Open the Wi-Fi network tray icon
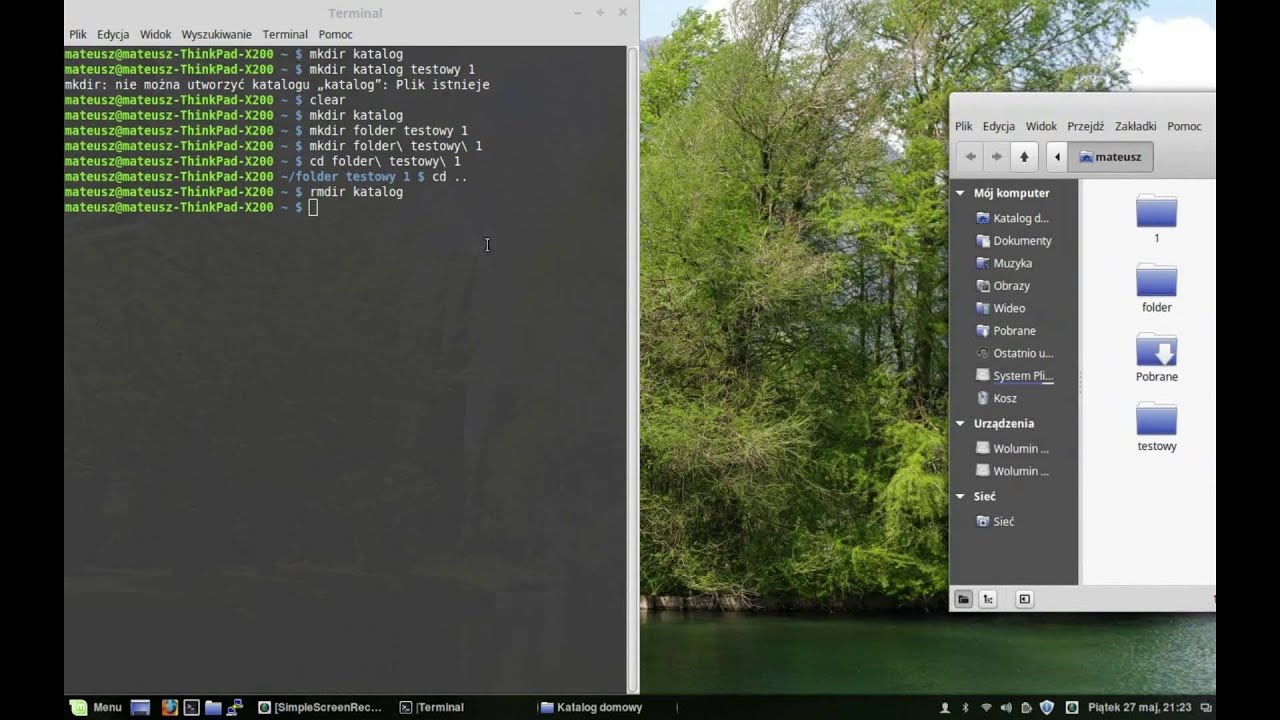This screenshot has width=1280, height=720. (986, 707)
